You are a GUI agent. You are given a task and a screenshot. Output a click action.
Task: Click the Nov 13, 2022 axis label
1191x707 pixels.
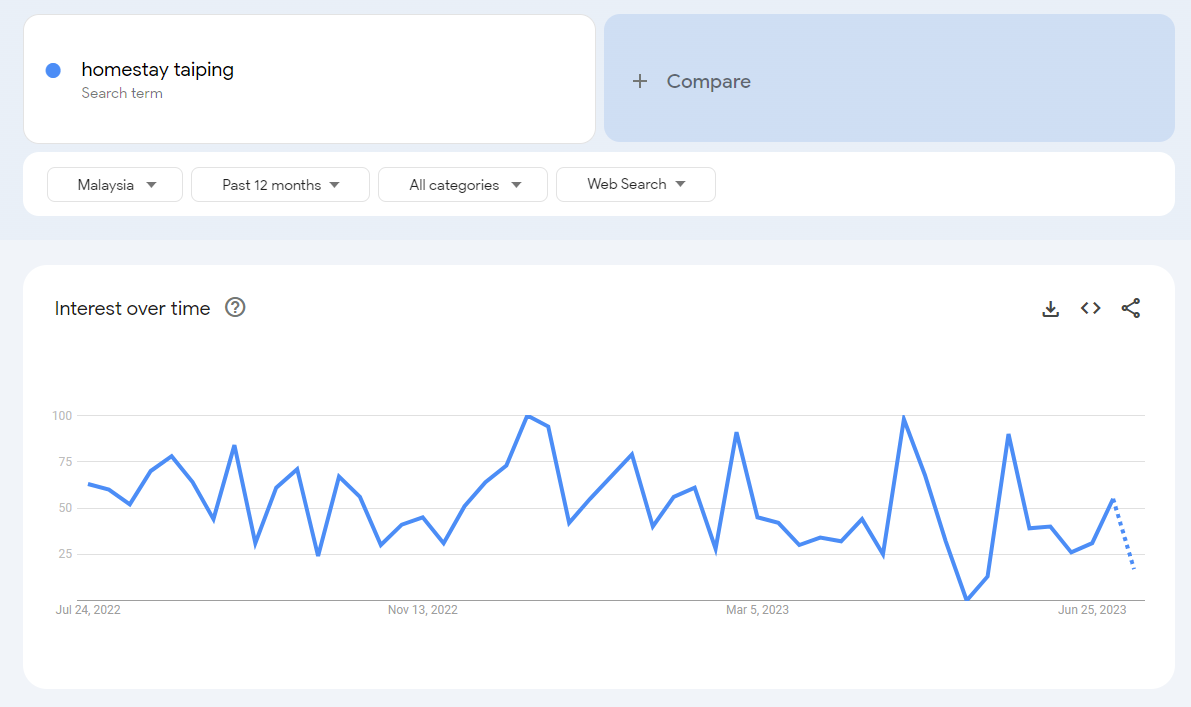422,610
